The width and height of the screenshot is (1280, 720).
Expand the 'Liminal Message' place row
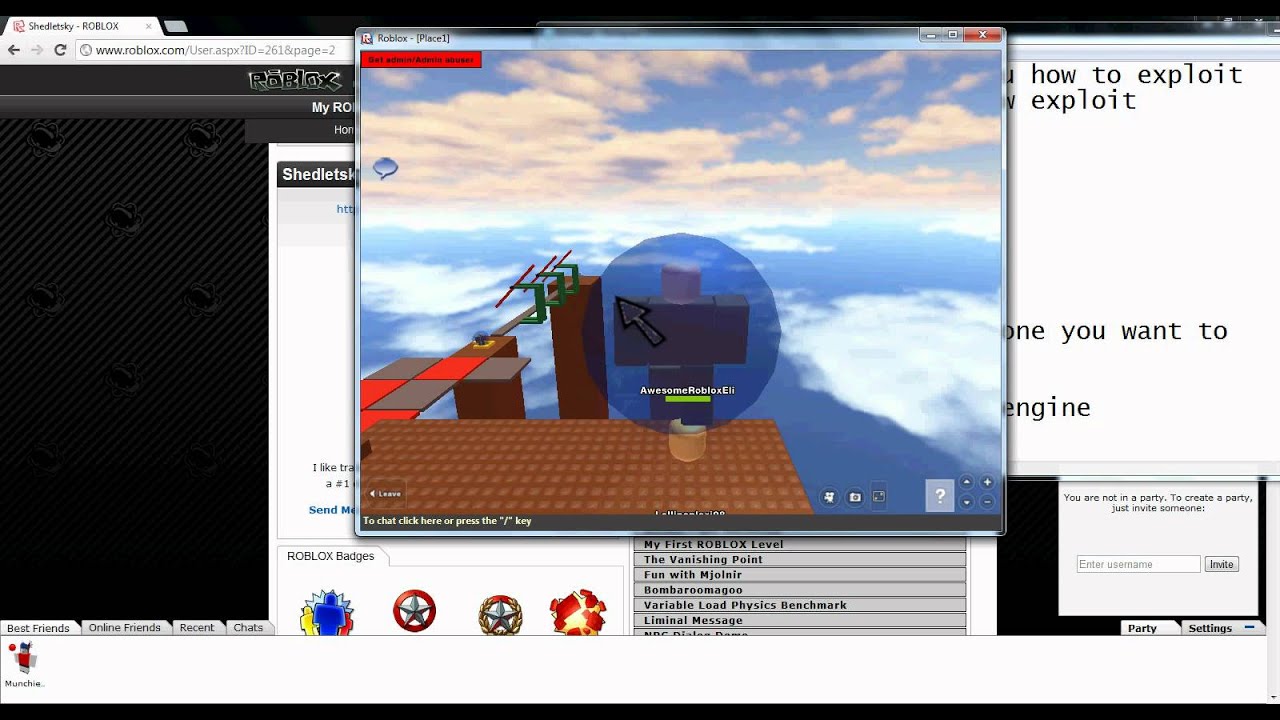click(x=800, y=620)
